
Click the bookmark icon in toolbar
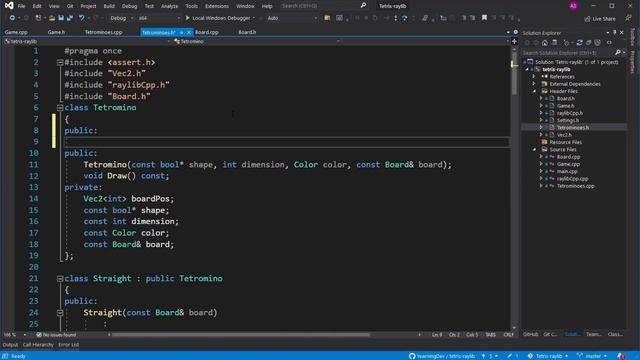tap(484, 18)
